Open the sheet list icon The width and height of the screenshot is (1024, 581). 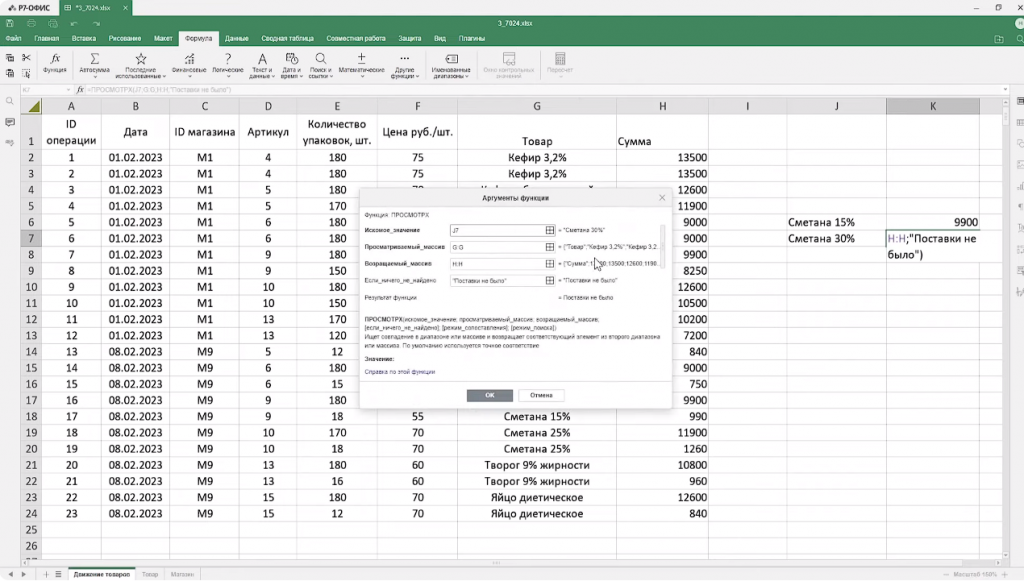58,574
